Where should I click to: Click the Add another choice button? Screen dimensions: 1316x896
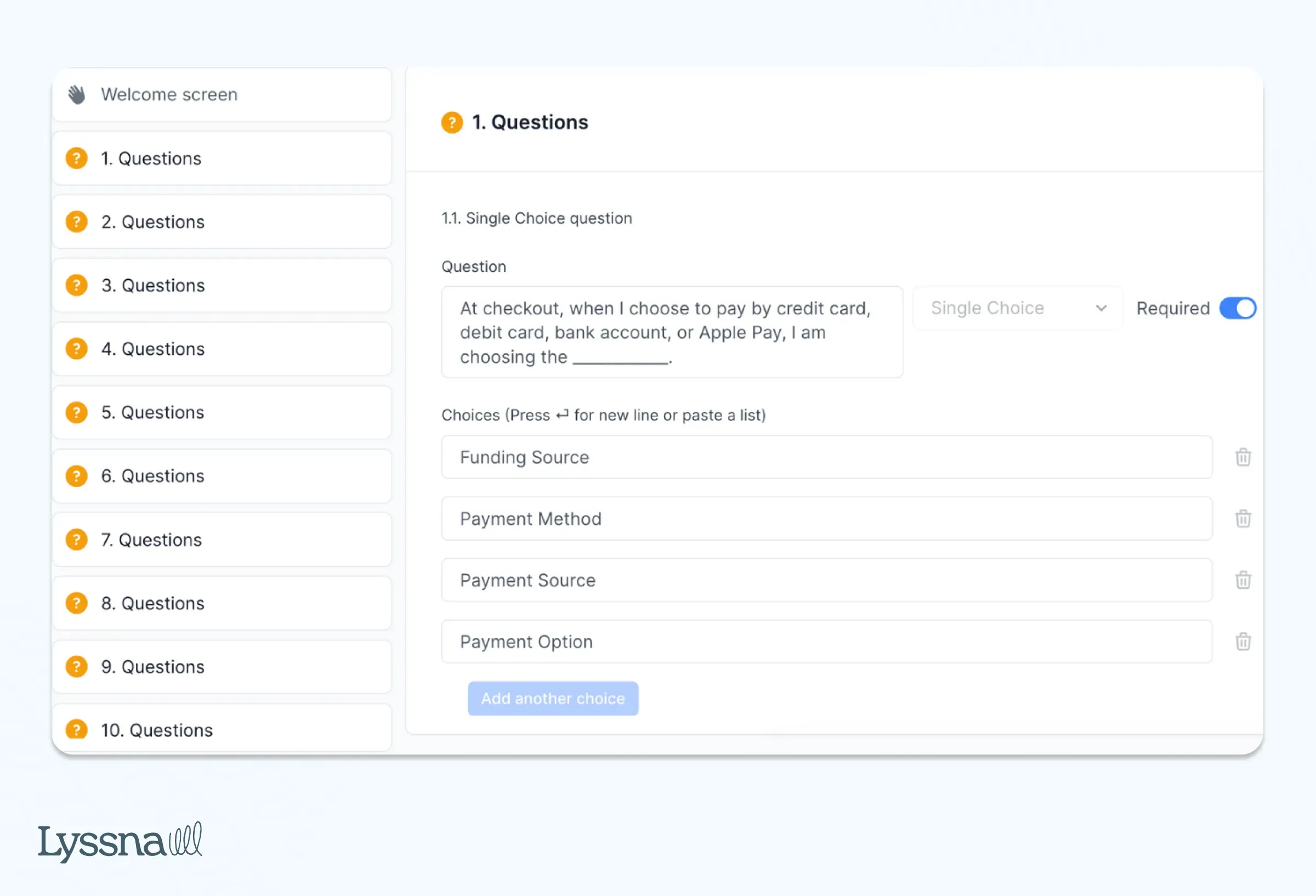pos(553,699)
